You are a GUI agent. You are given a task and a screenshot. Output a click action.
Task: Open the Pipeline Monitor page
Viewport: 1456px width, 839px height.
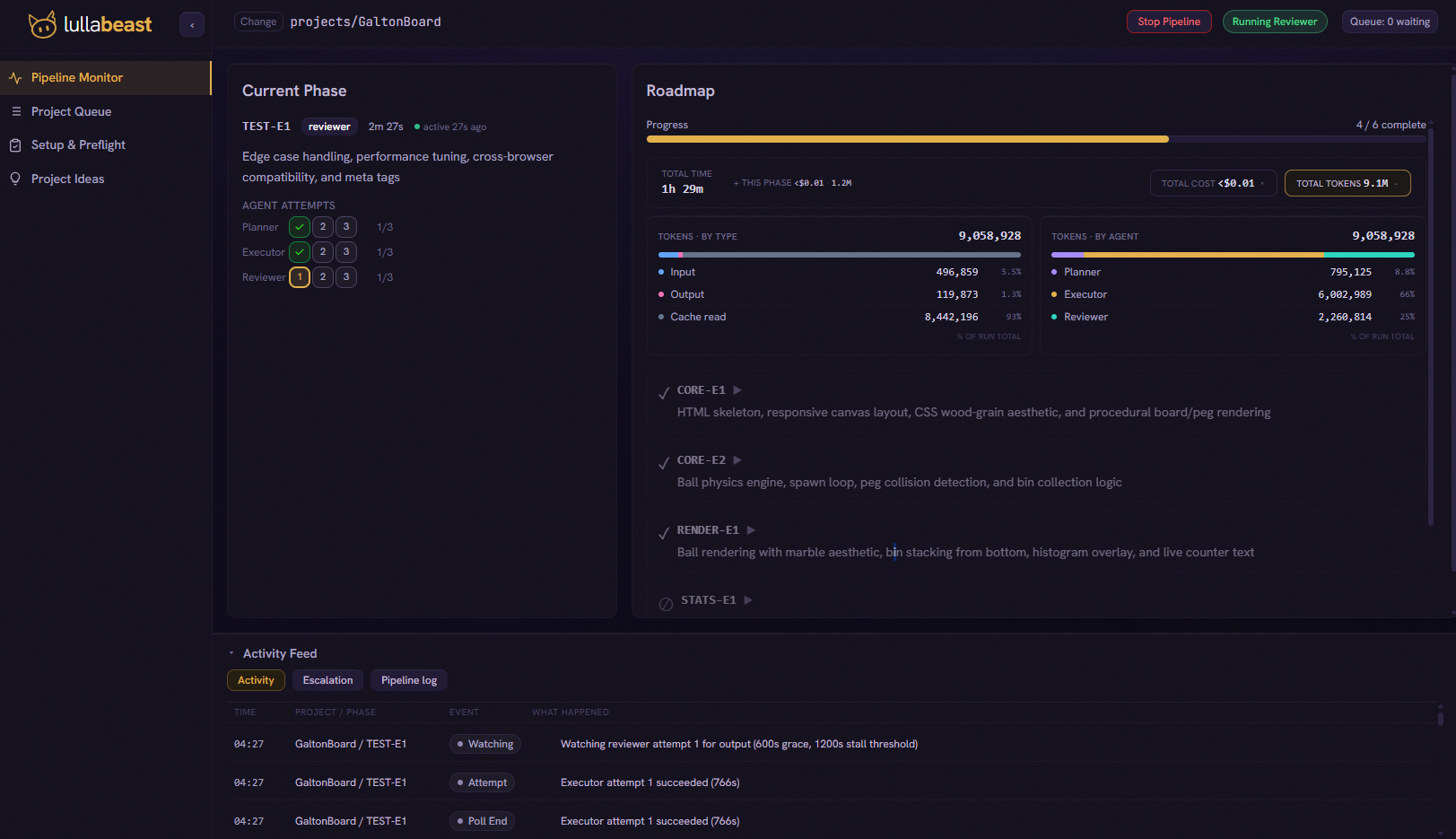point(106,78)
